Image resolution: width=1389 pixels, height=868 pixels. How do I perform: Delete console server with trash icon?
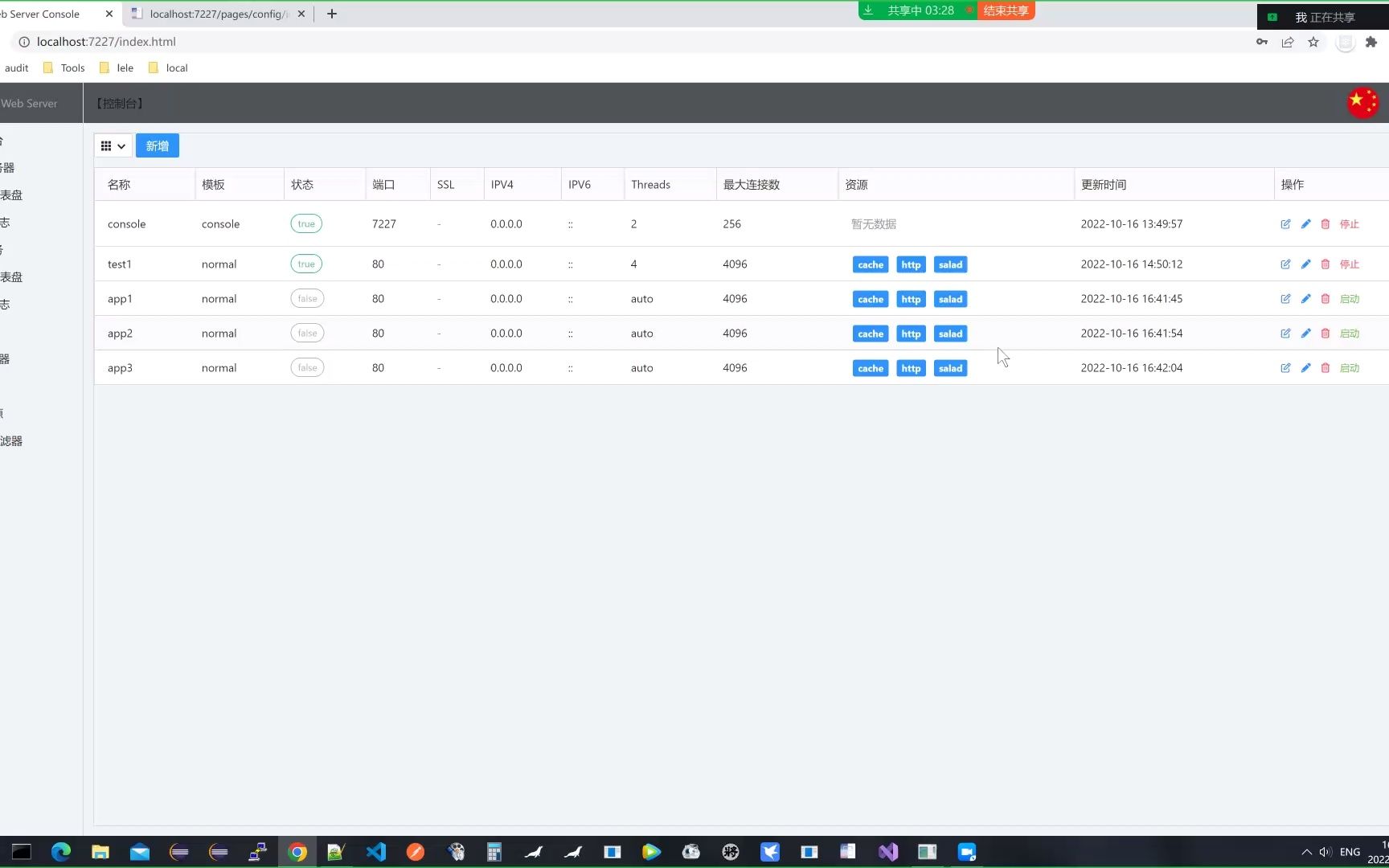[x=1325, y=224]
